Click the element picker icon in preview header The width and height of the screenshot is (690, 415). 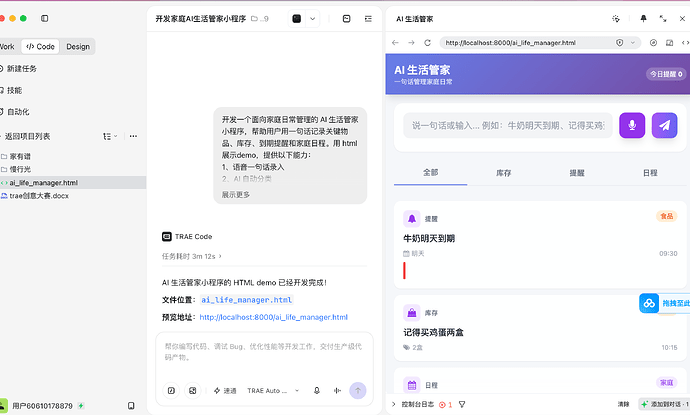(x=616, y=18)
